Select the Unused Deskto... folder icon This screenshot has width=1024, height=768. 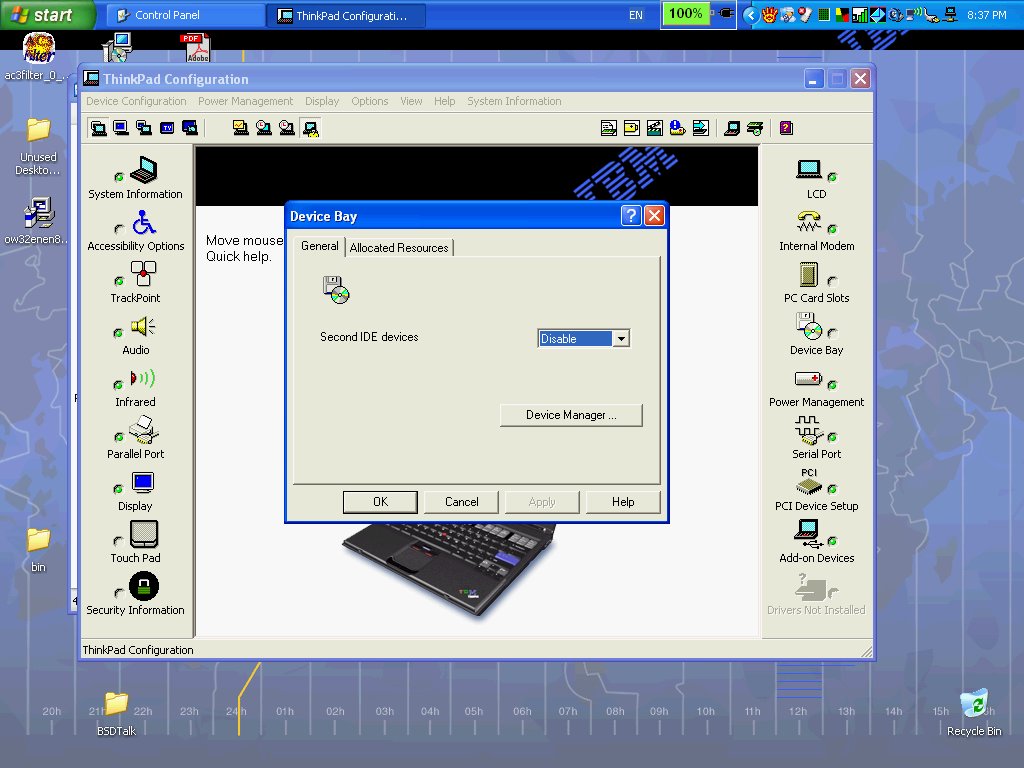point(39,147)
